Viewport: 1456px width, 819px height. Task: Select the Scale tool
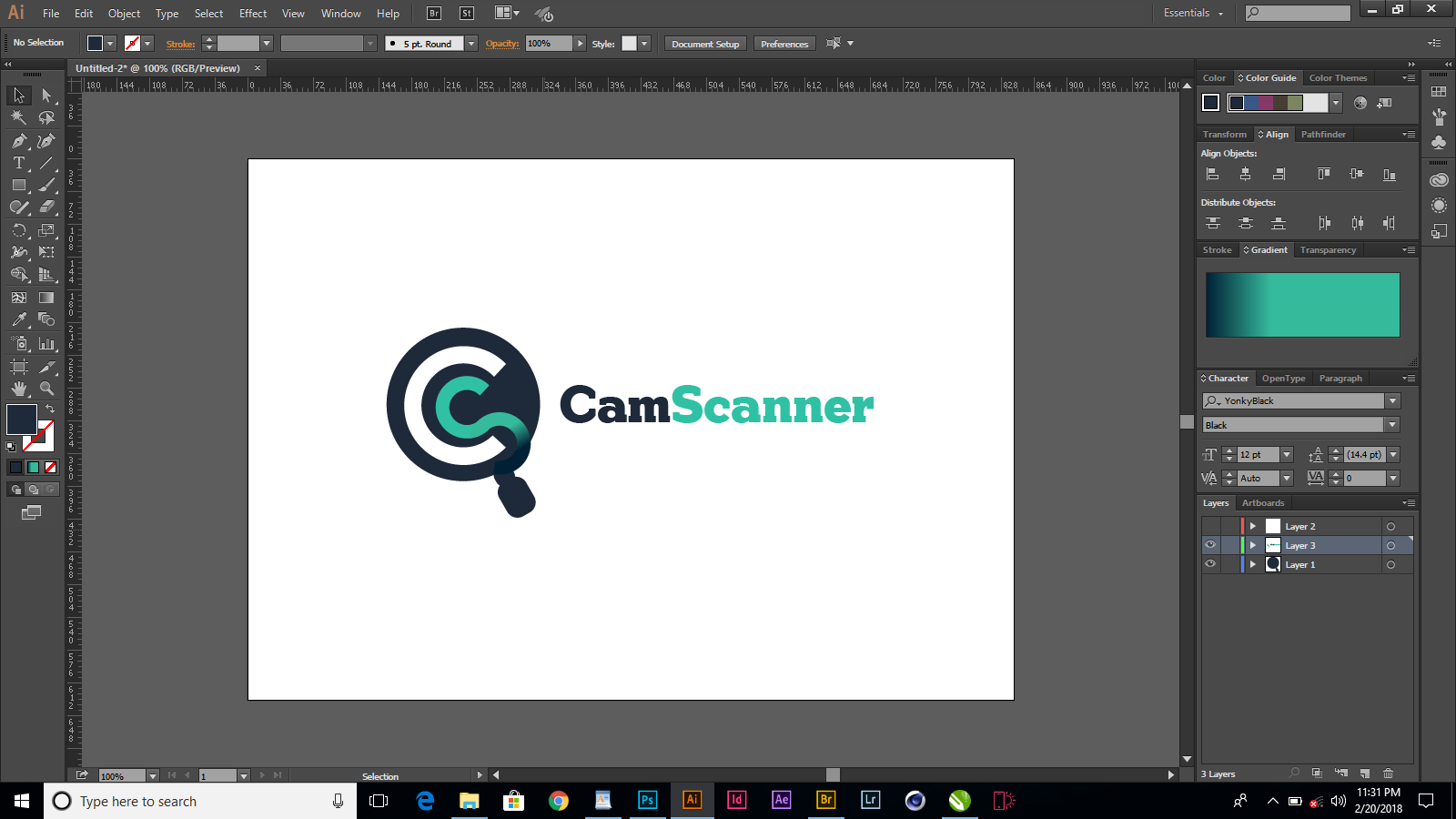[x=46, y=230]
